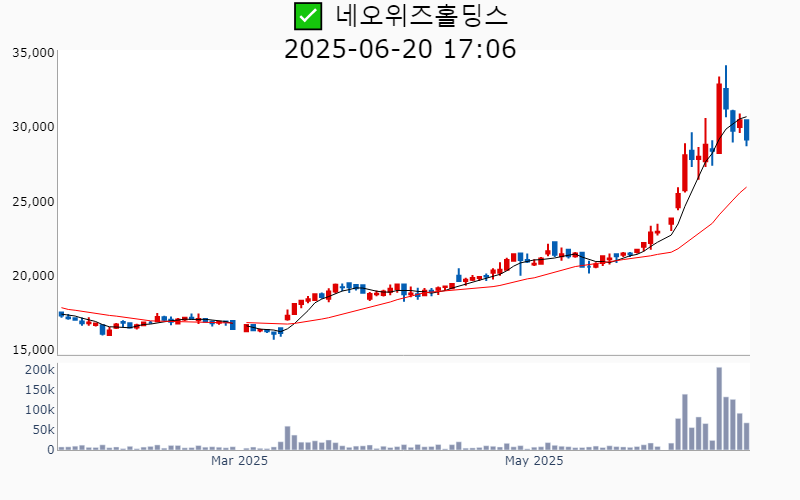Image resolution: width=800 pixels, height=500 pixels.
Task: Click the 150k volume axis label
Action: tap(40, 390)
